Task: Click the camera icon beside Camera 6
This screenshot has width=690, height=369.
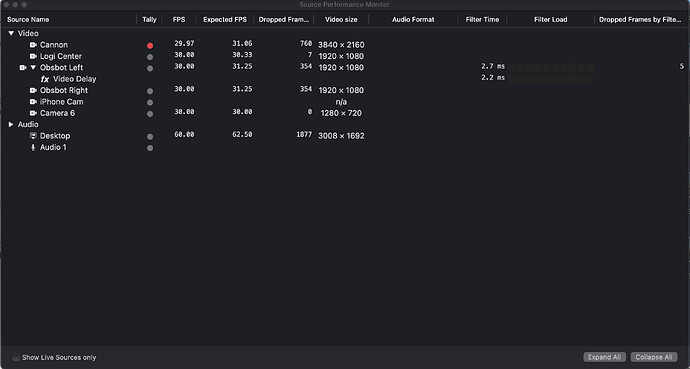Action: [33, 113]
